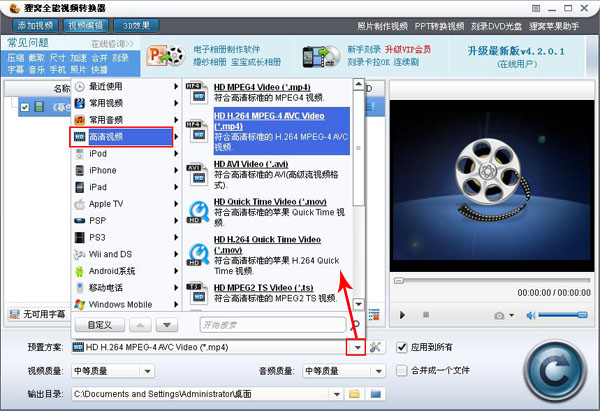Click the PowerPoint album software icon
Image resolution: width=600 pixels, height=411 pixels.
pos(165,56)
